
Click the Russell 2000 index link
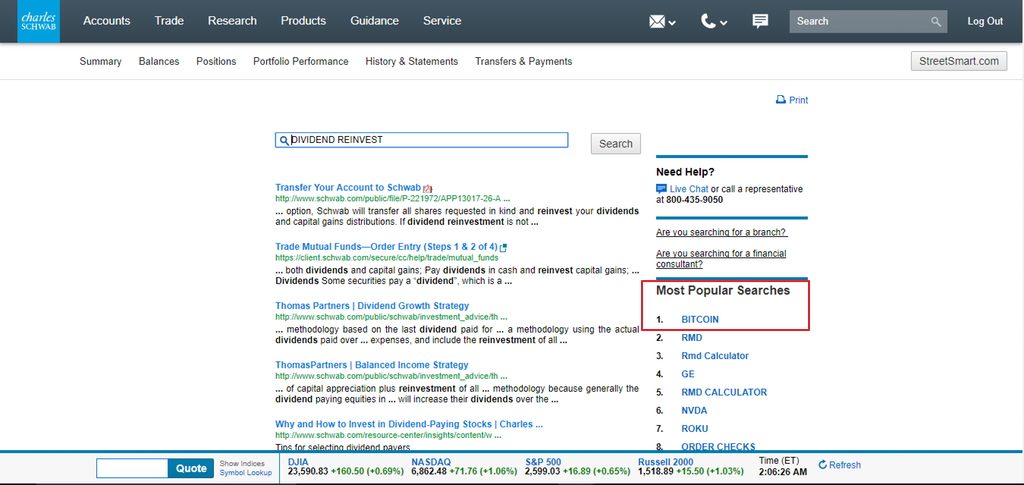pos(665,462)
